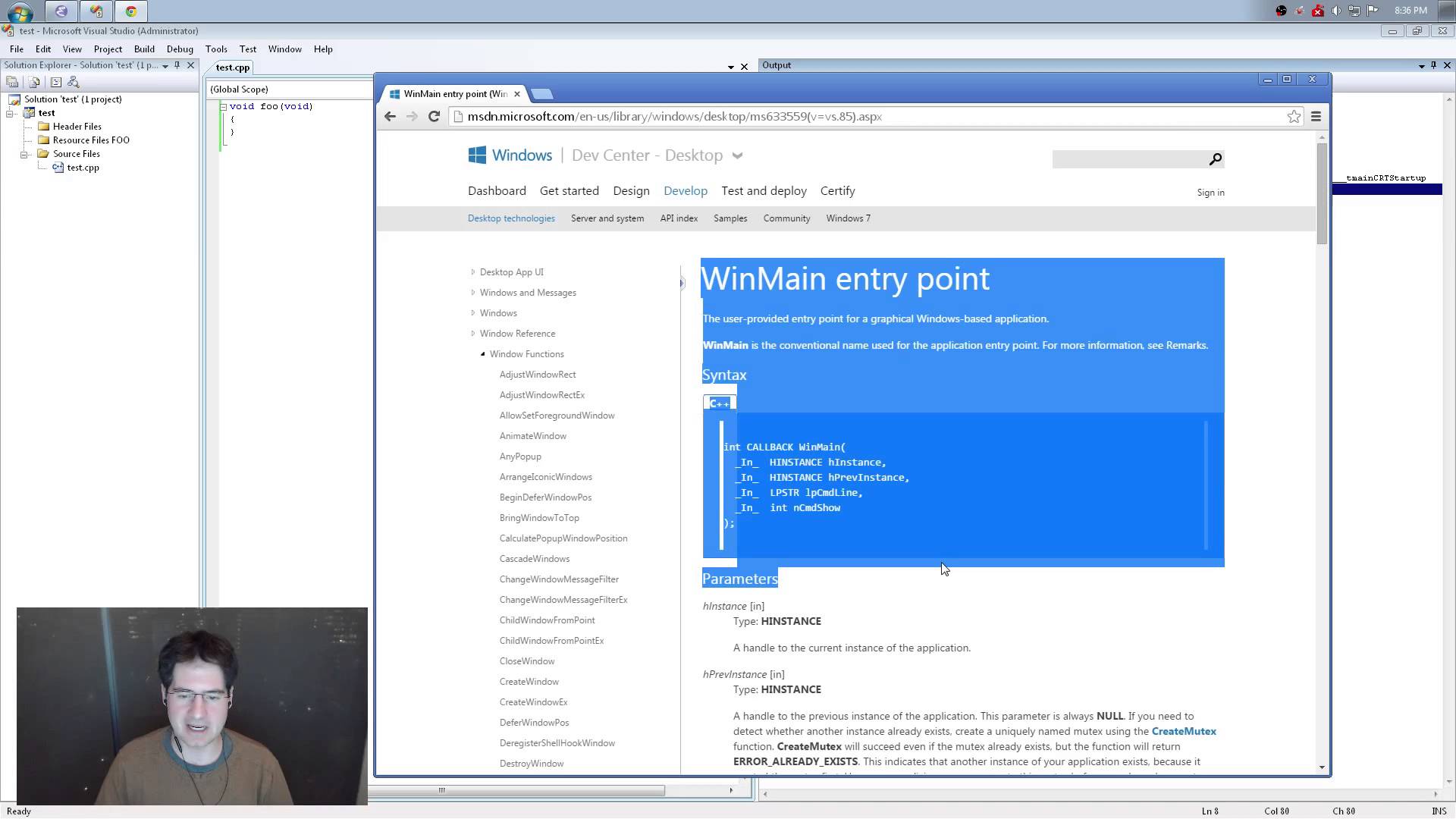Screen dimensions: 1456x819
Task: Click Show All Files in Solution Explorer
Action: click(x=34, y=82)
